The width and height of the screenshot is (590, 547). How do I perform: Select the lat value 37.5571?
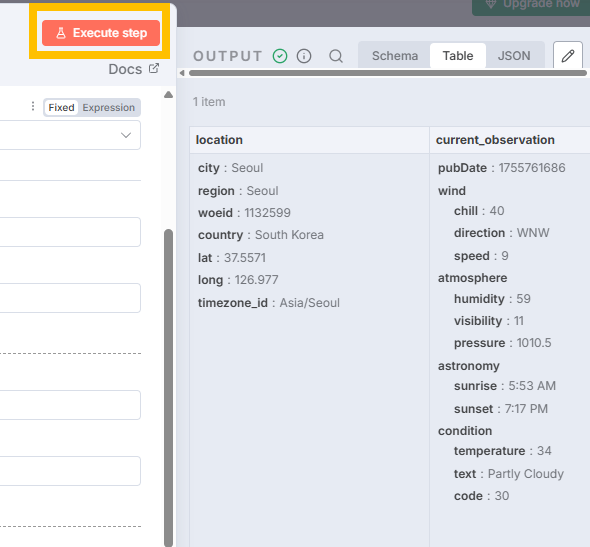click(x=245, y=258)
